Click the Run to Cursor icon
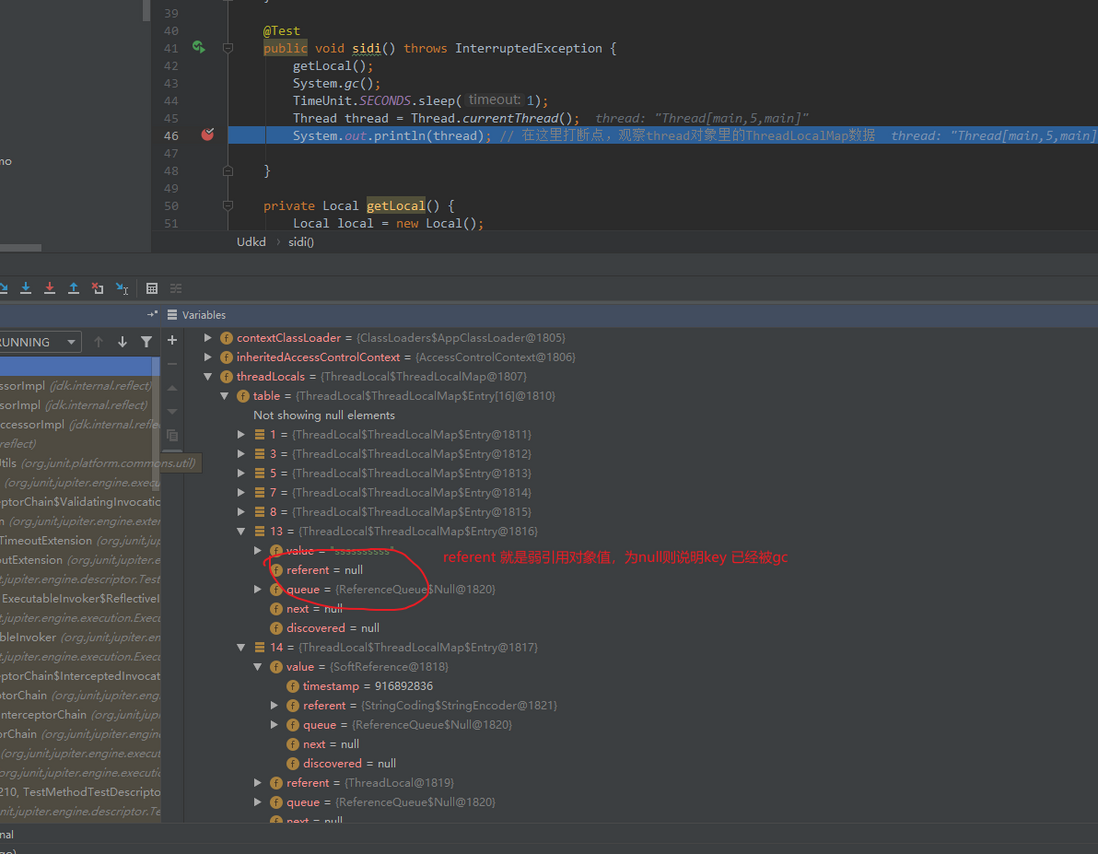1098x854 pixels. (122, 288)
